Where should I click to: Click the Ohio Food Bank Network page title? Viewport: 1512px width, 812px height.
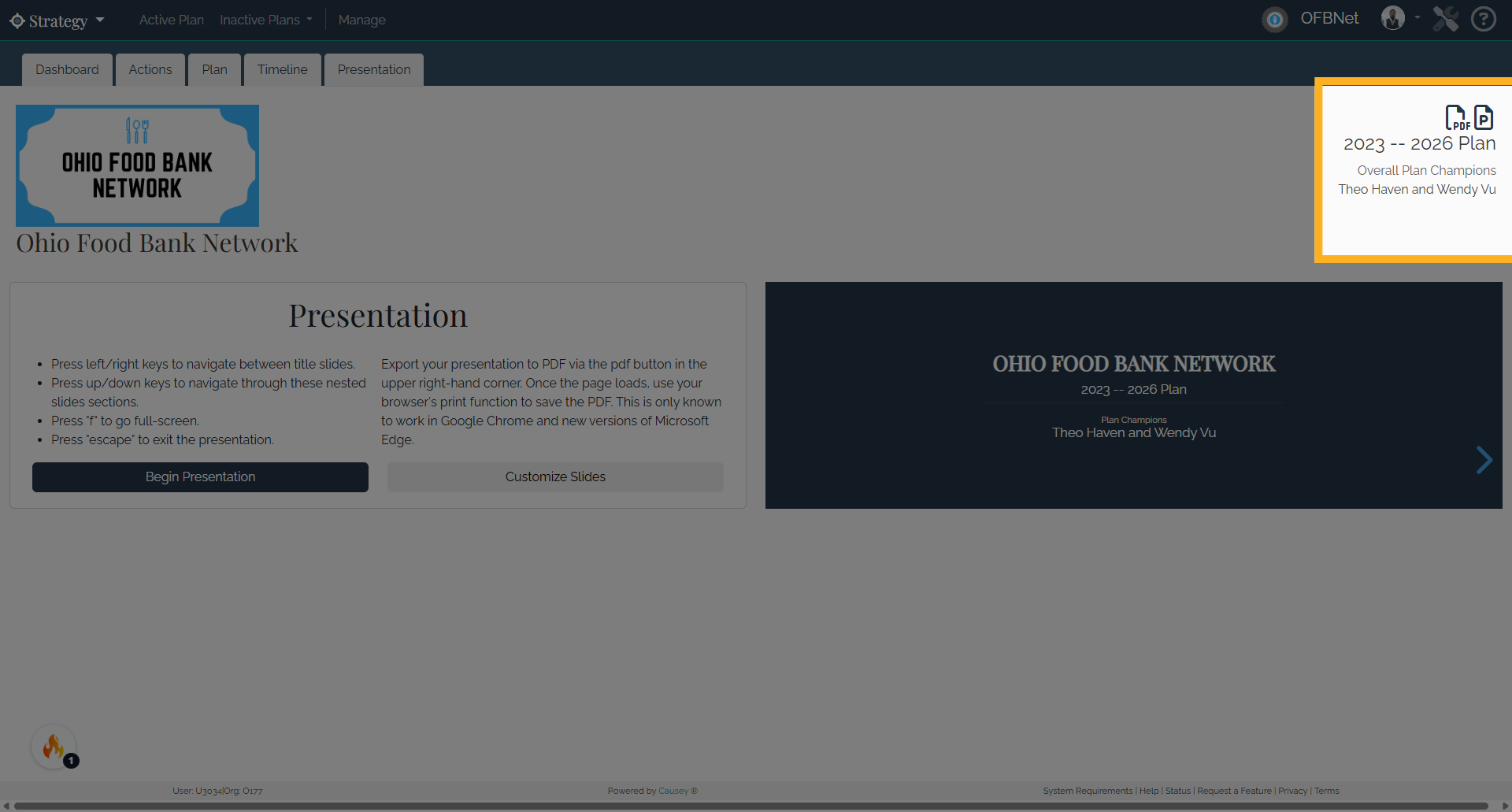157,243
